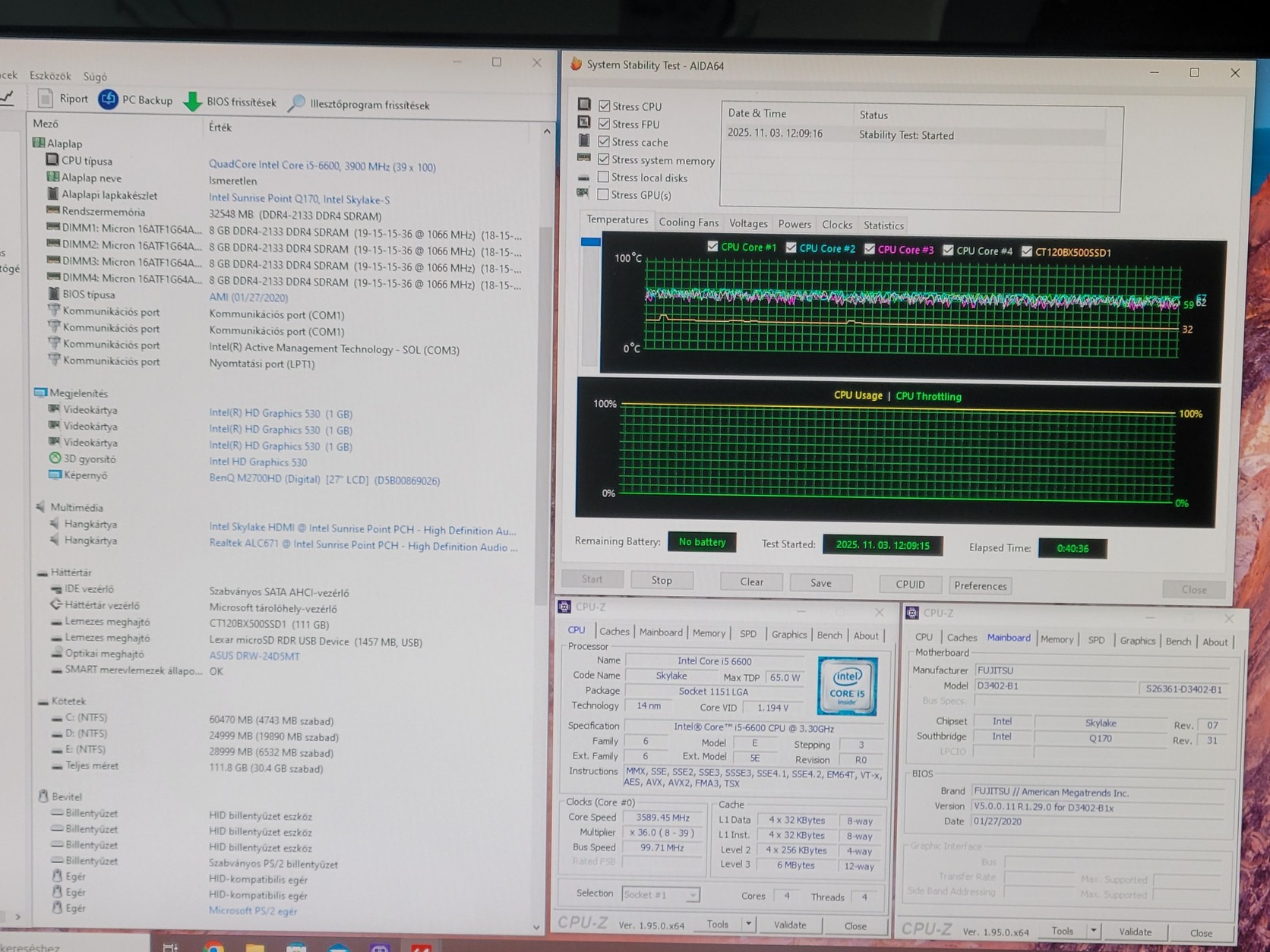The height and width of the screenshot is (952, 1270).
Task: Click the AIDA64 list scroll-down arrow
Action: (537, 927)
